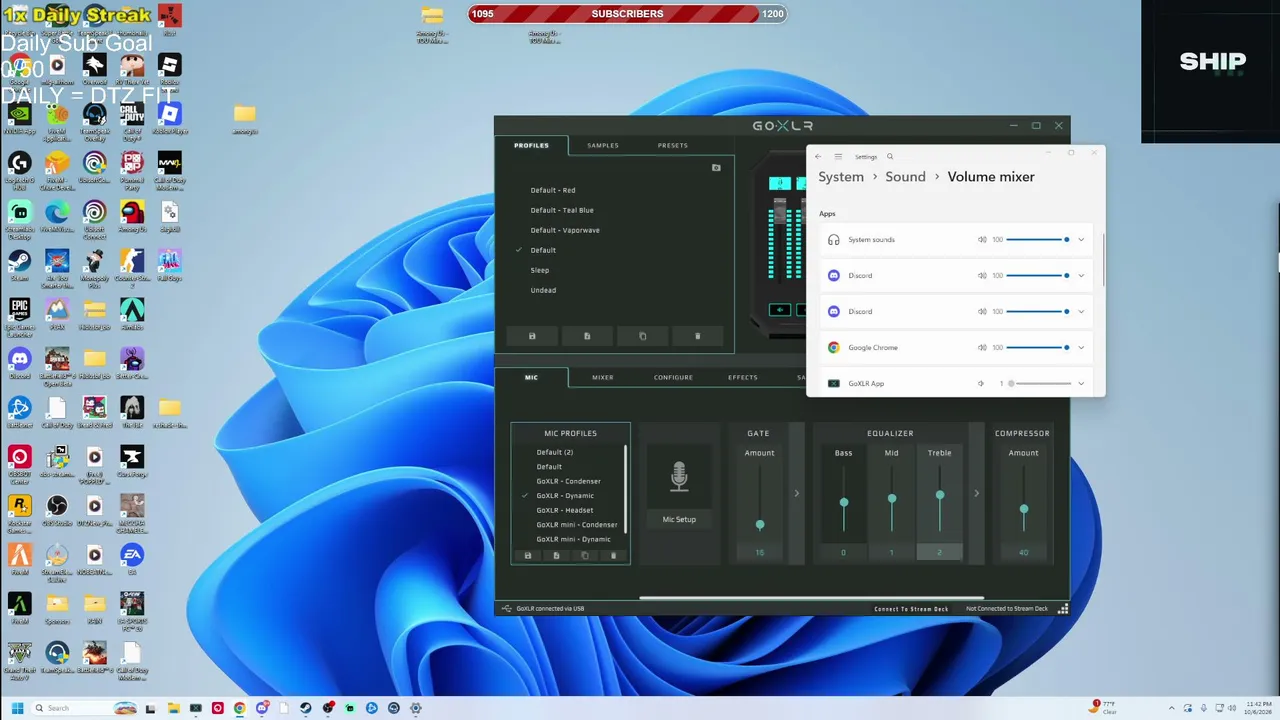This screenshot has width=1280, height=720.
Task: Go back in the Settings window
Action: [x=818, y=156]
